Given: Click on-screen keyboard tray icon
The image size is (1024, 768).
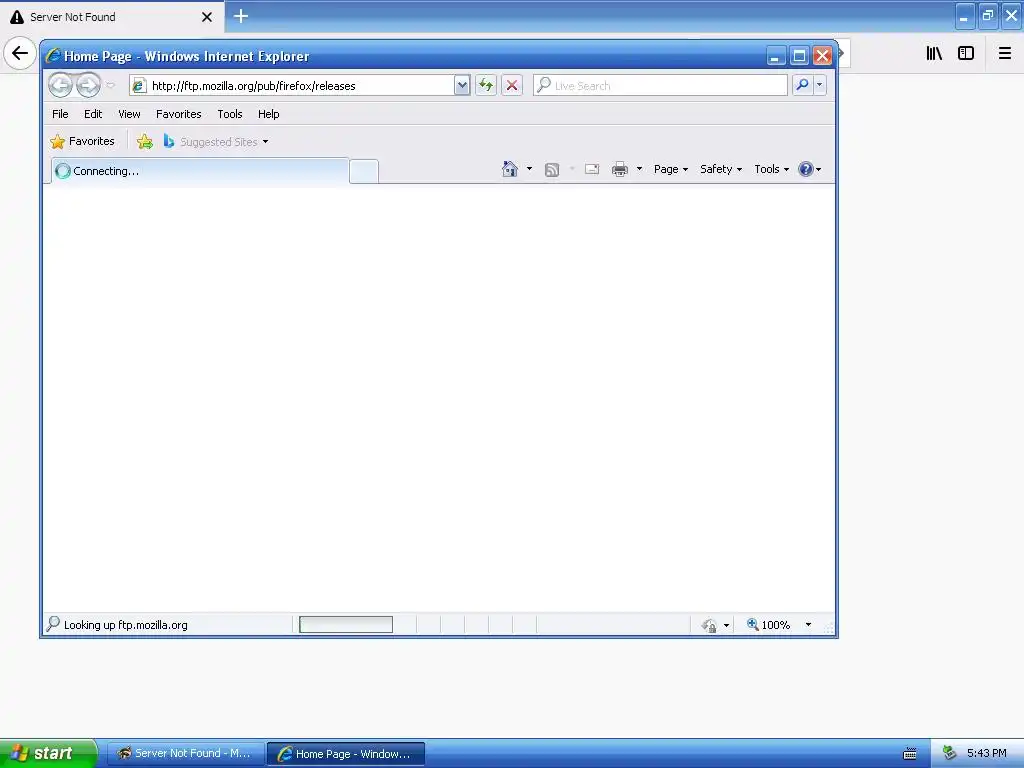Looking at the screenshot, I should click(910, 754).
